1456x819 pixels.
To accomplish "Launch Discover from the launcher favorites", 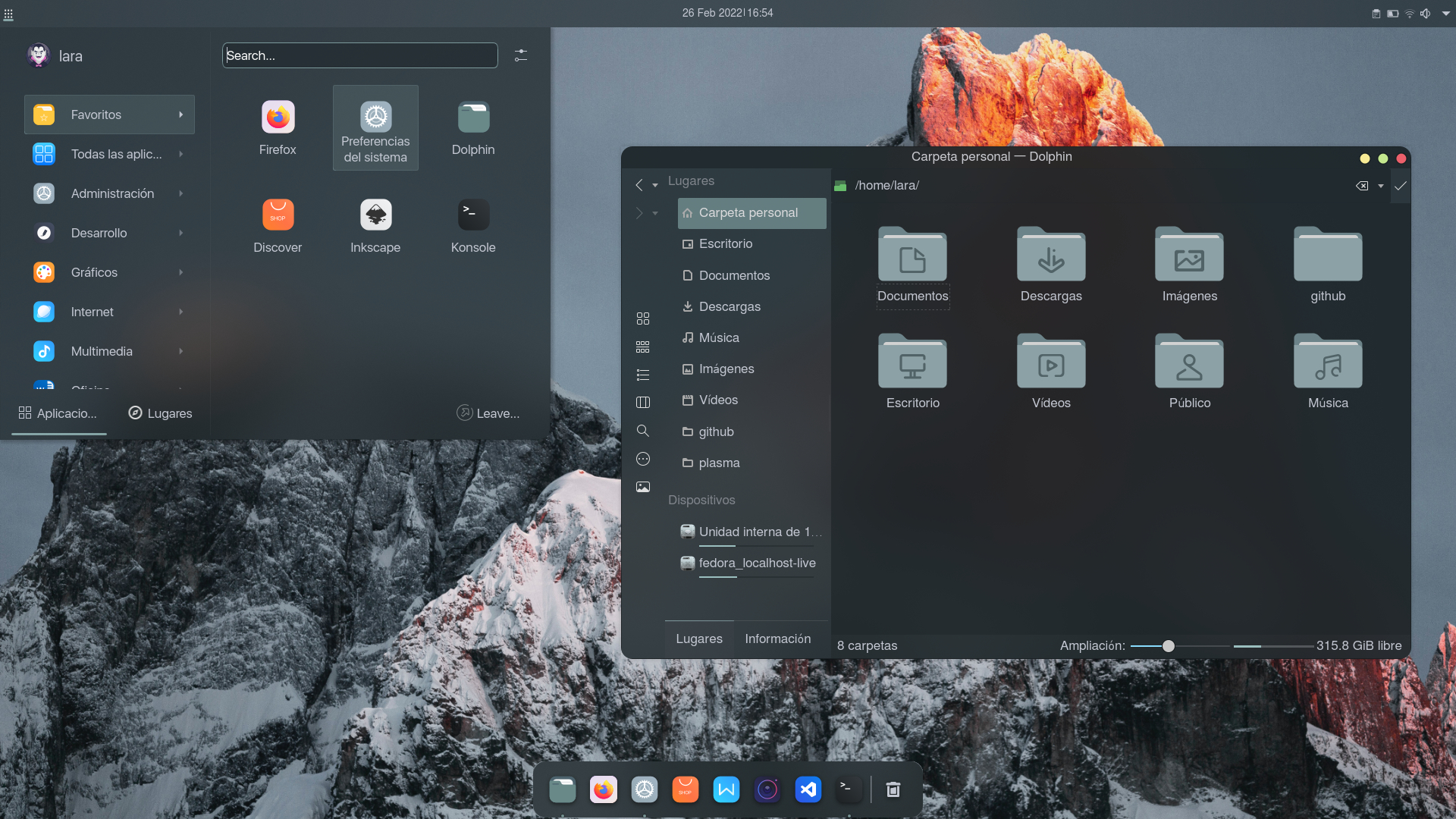I will click(x=278, y=225).
